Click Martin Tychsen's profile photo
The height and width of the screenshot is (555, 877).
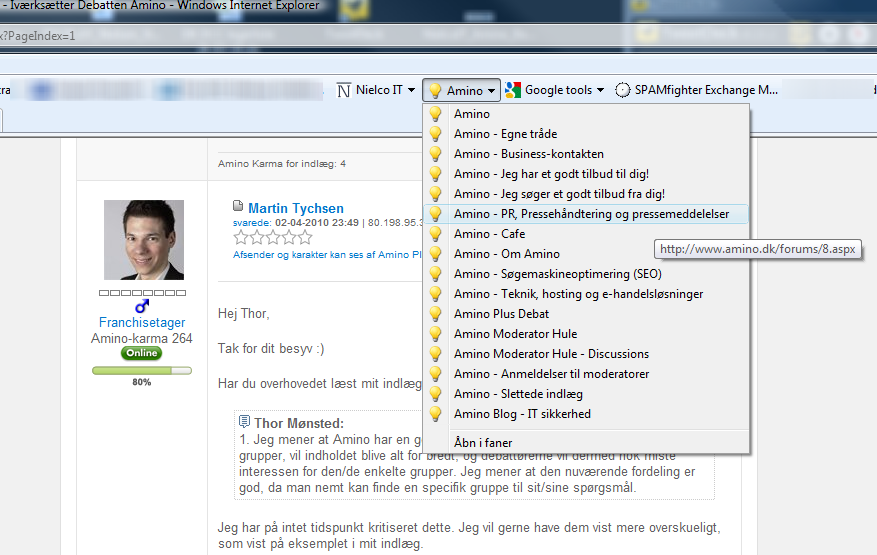[144, 240]
